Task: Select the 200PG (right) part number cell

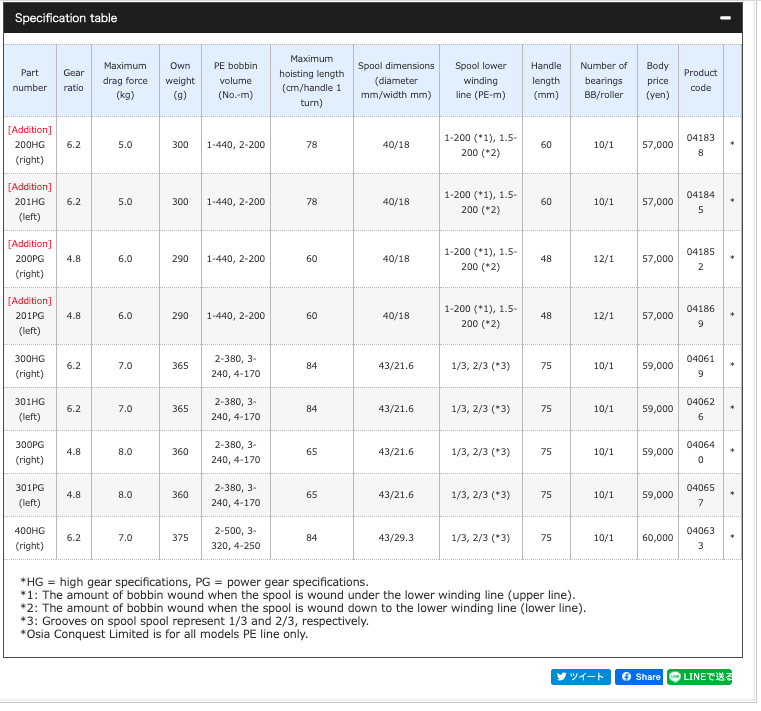Action: coord(30,258)
